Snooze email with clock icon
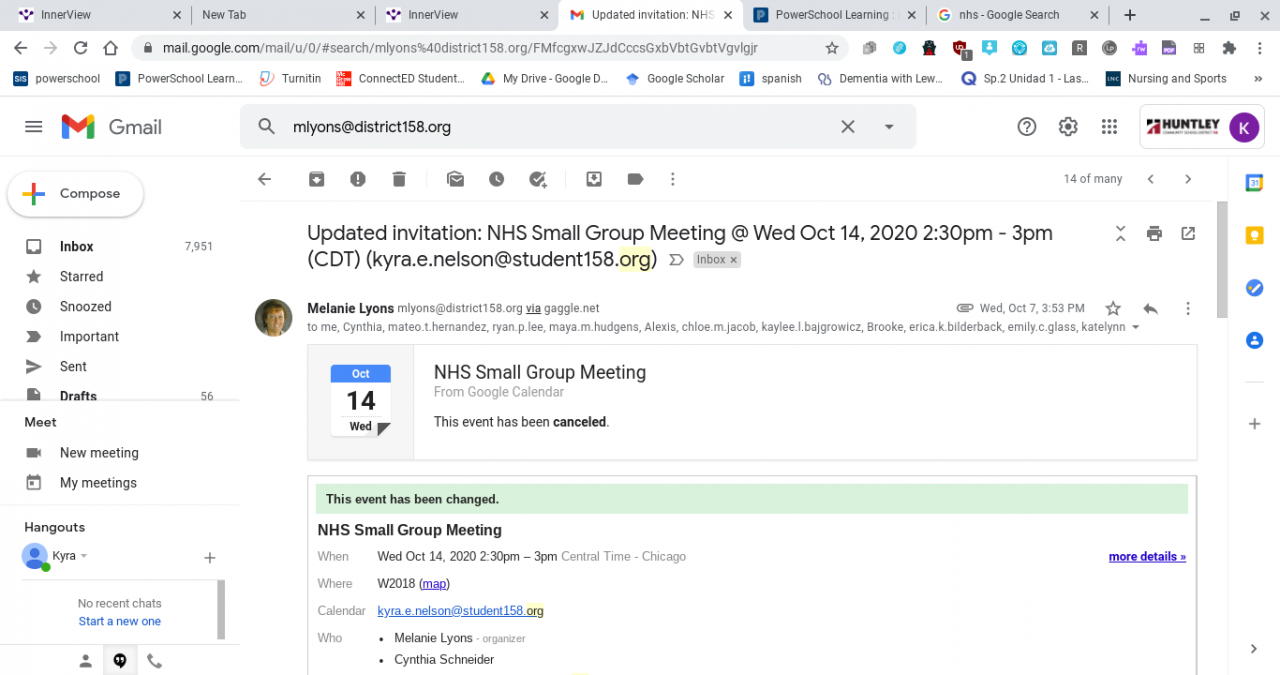Viewport: 1280px width, 675px height. 497,179
